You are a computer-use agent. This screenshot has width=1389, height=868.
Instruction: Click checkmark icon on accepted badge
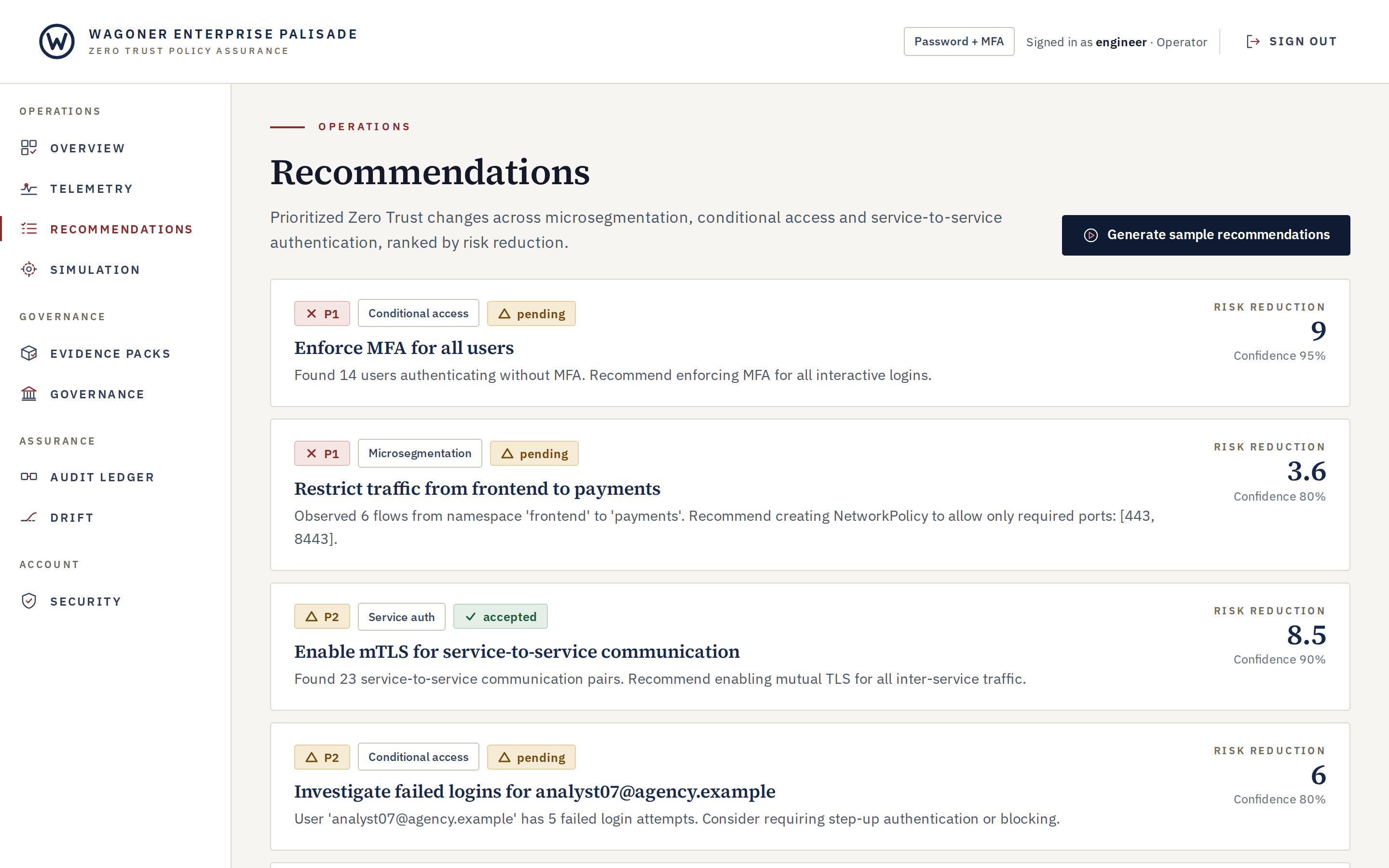(x=471, y=617)
